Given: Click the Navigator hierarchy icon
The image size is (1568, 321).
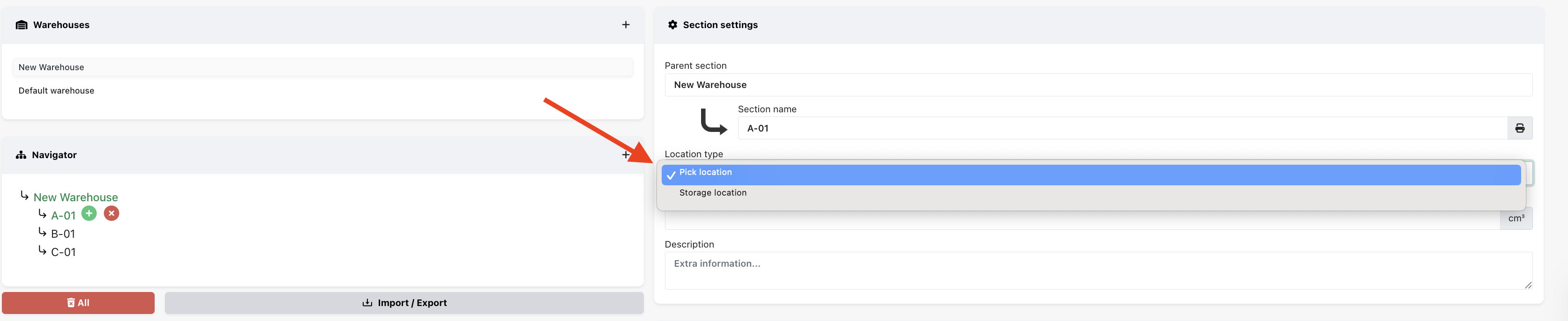Looking at the screenshot, I should 21,155.
